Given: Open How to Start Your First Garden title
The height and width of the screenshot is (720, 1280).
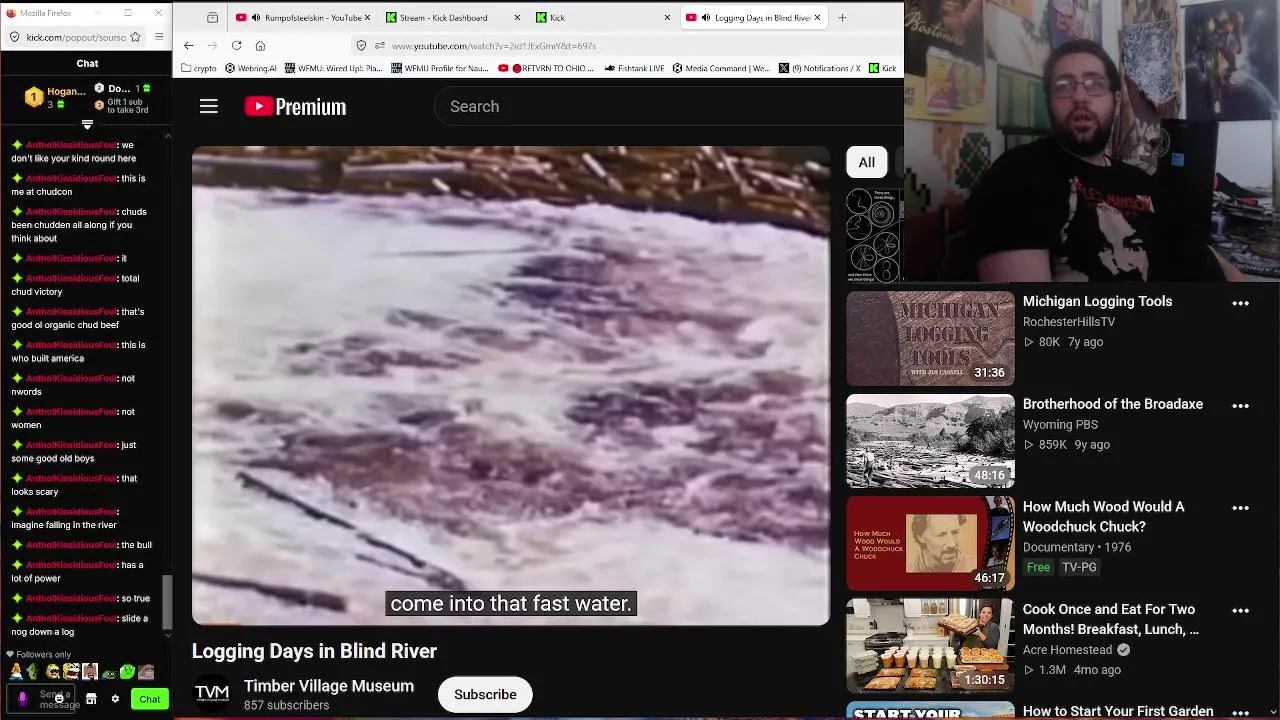Looking at the screenshot, I should 1118,711.
